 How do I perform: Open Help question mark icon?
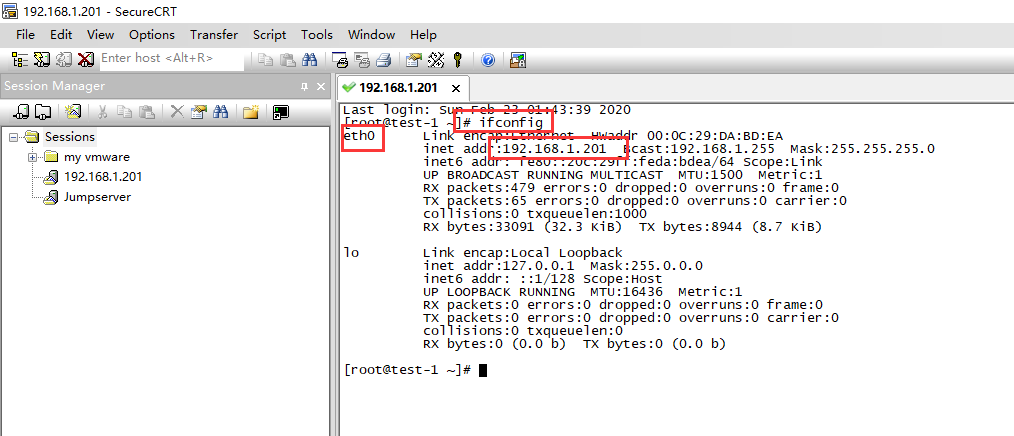point(488,60)
